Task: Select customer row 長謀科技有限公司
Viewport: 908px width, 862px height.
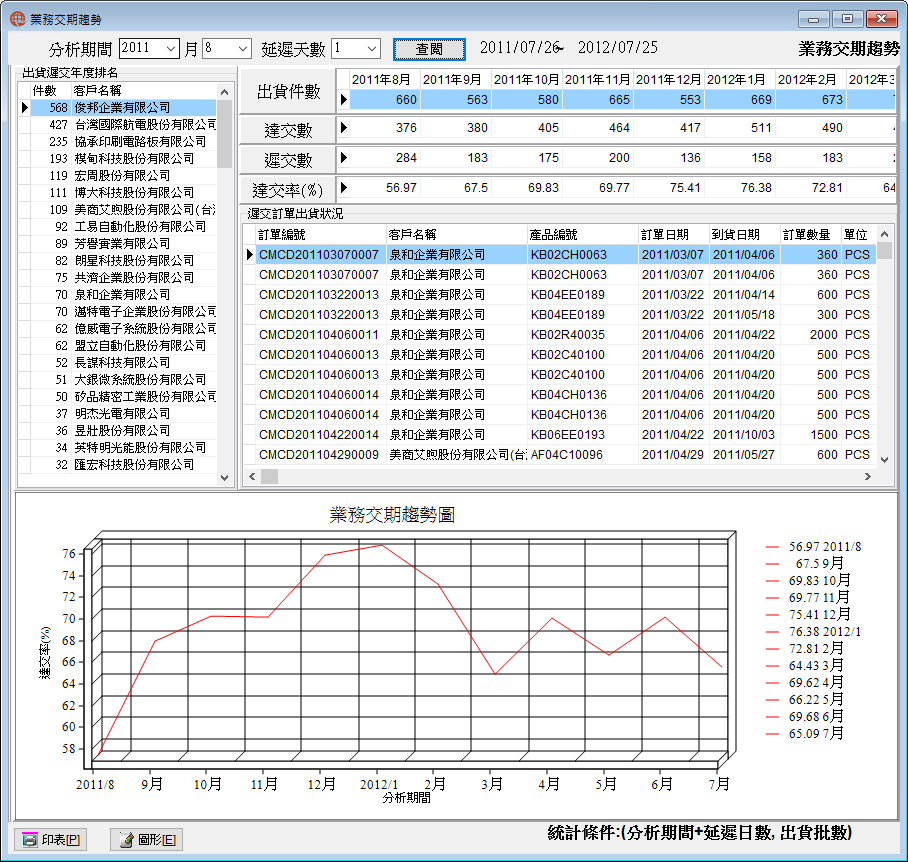Action: [x=123, y=362]
